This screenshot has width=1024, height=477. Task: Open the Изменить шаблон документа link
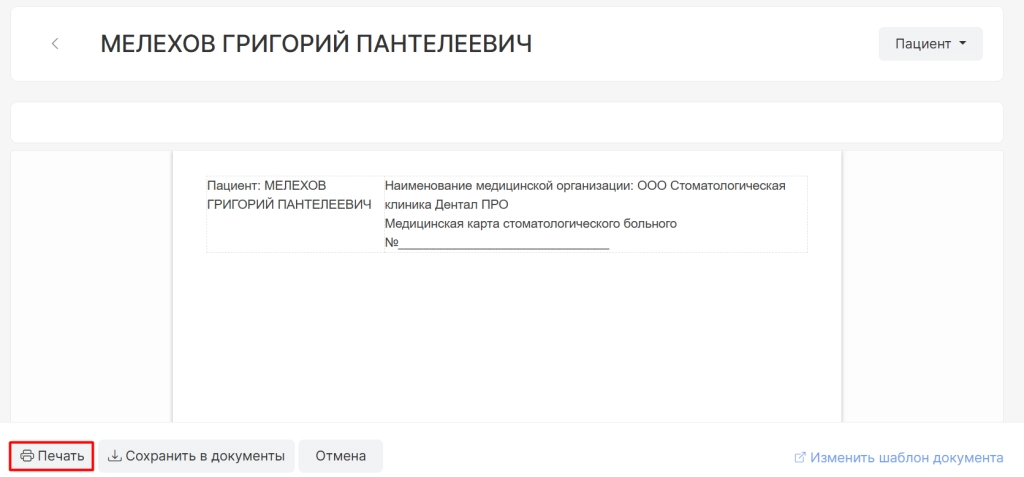tap(906, 458)
